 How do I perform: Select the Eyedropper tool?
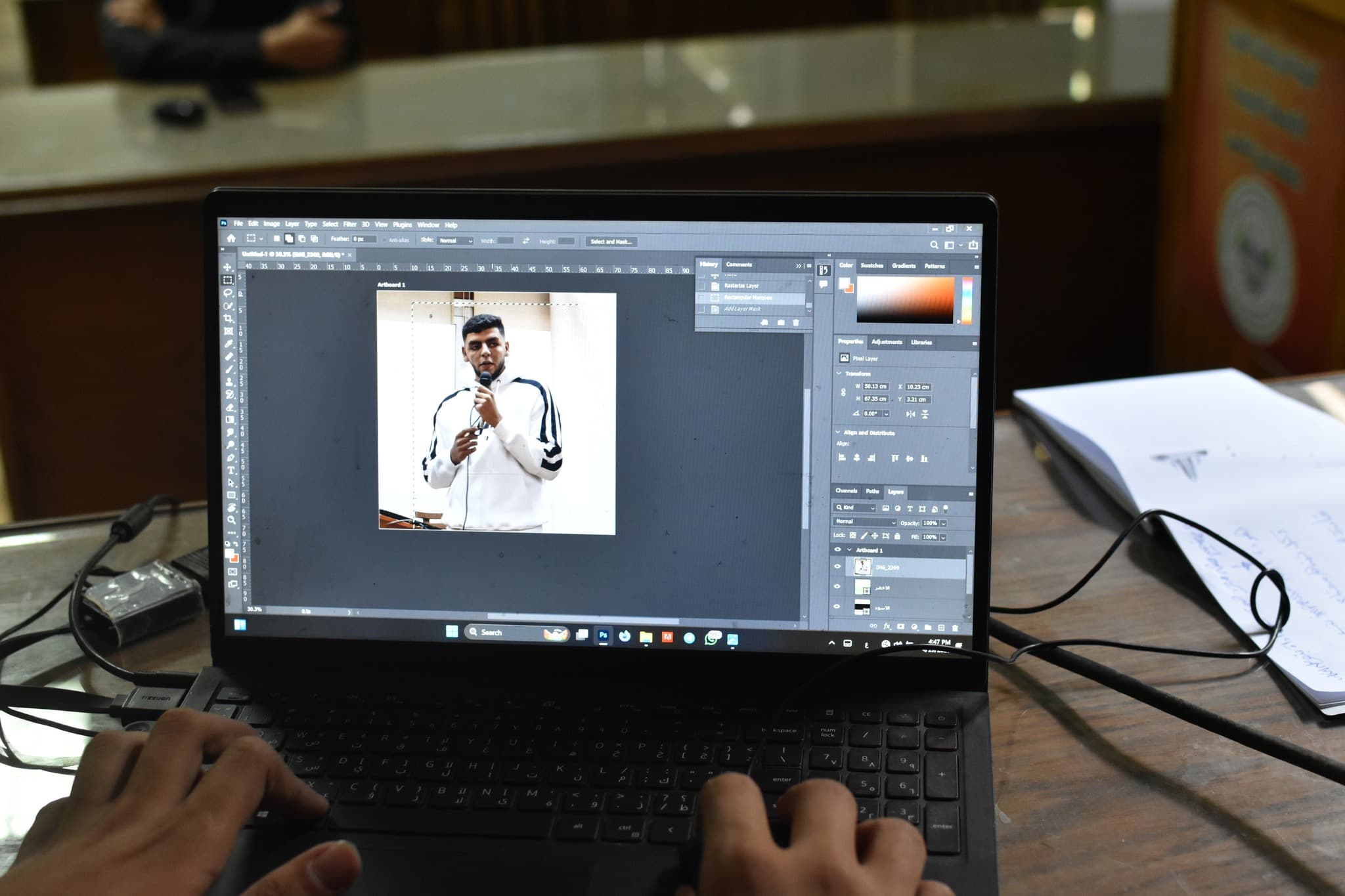(x=229, y=344)
